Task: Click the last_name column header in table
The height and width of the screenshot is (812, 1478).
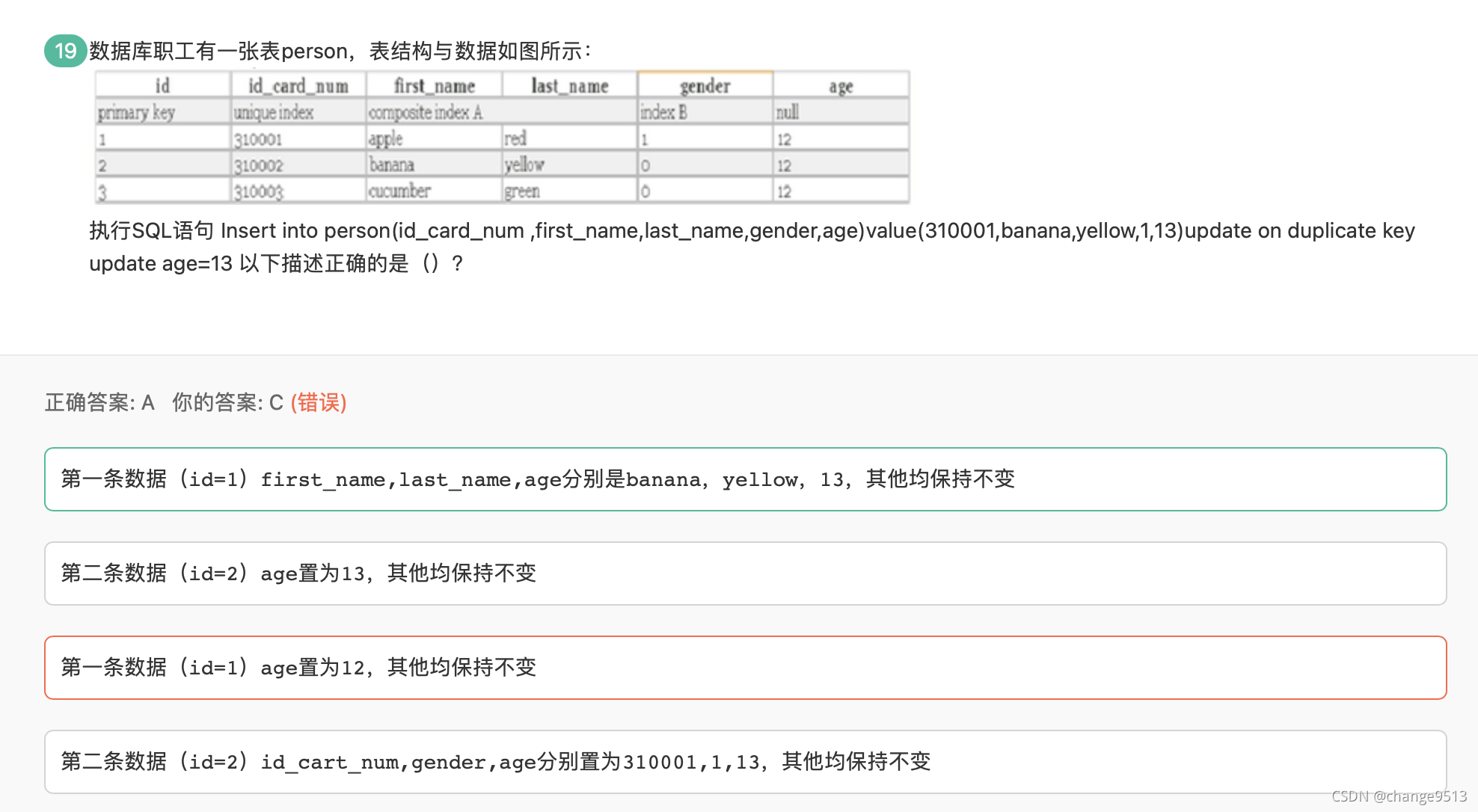Action: point(570,86)
